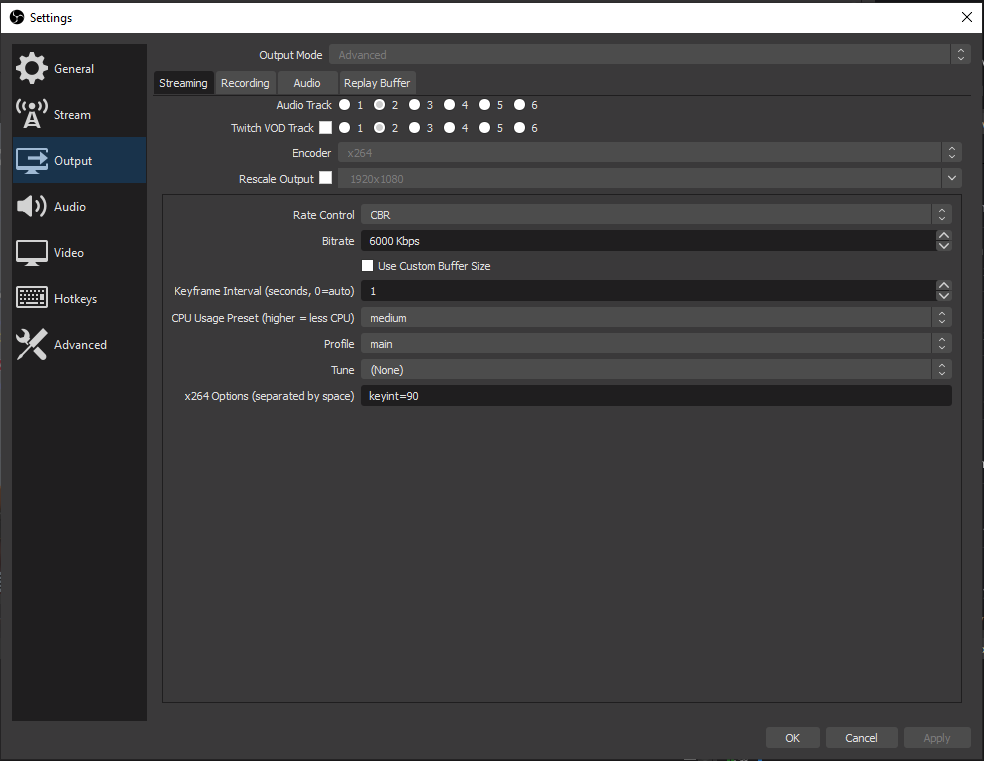Apply the current settings

point(937,737)
